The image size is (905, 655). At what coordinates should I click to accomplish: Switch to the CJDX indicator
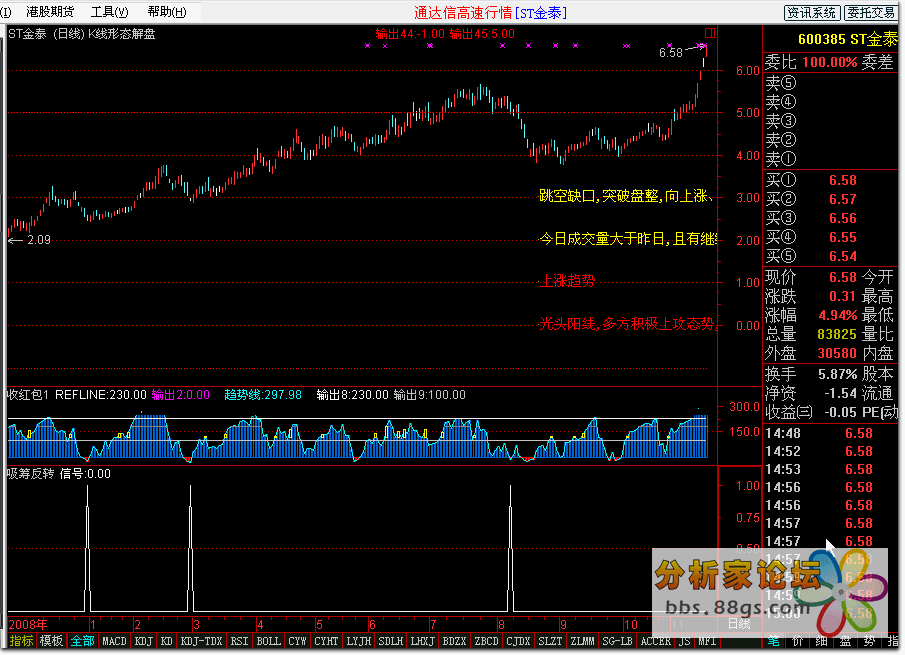[x=518, y=641]
